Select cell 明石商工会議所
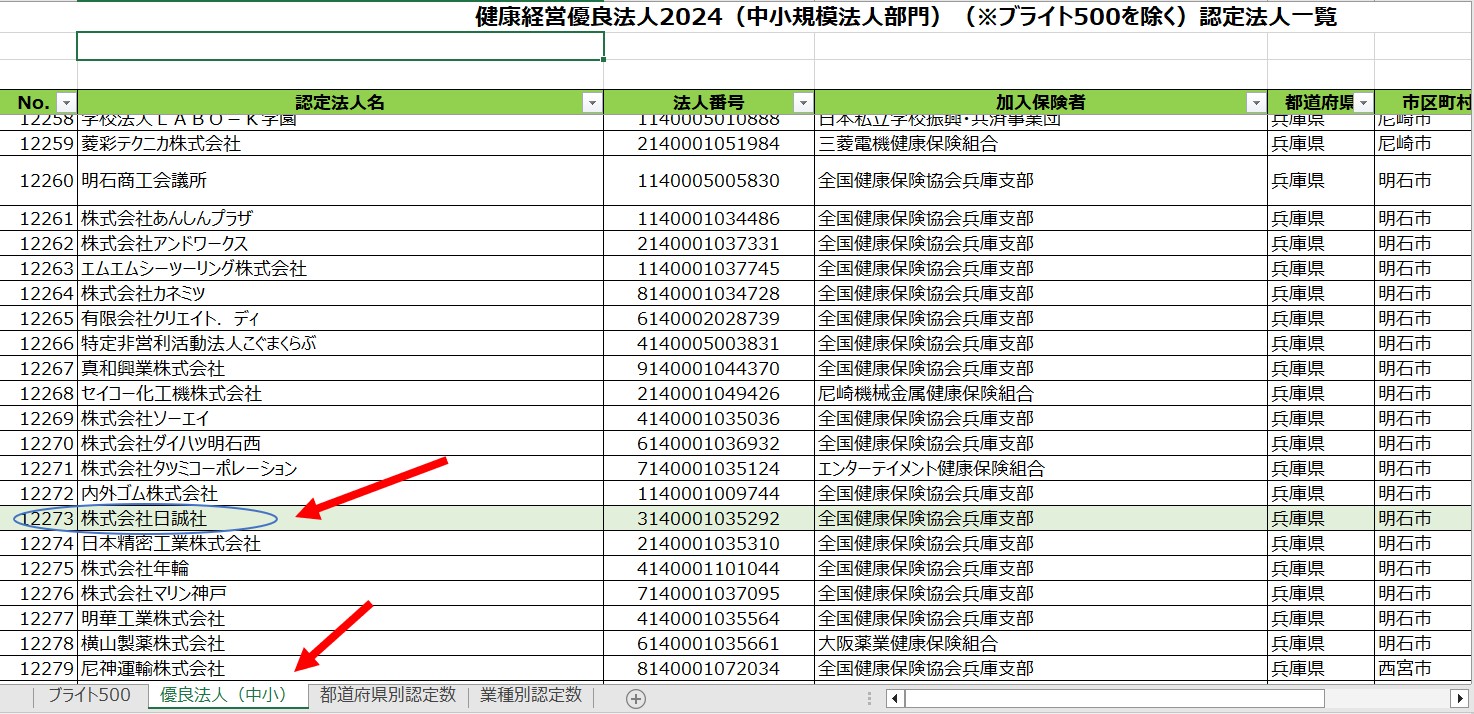This screenshot has height=714, width=1474. [341, 181]
